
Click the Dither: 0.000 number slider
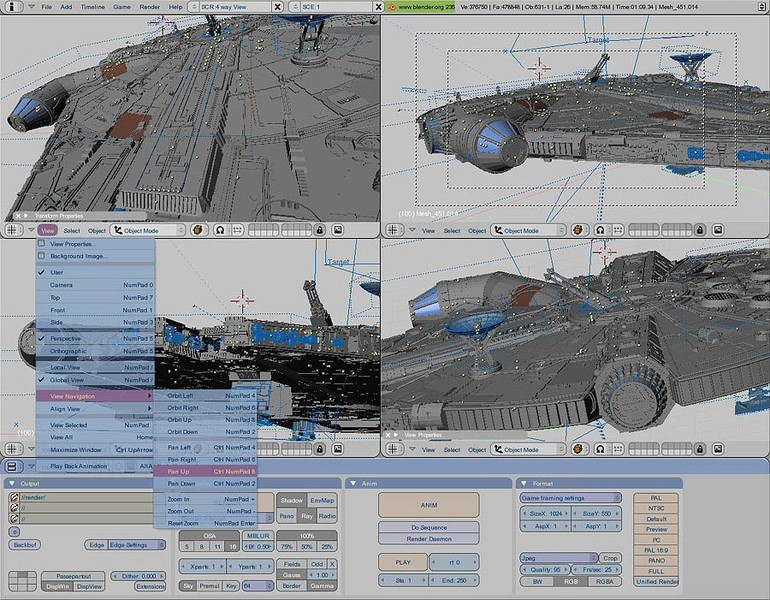pyautogui.click(x=138, y=576)
